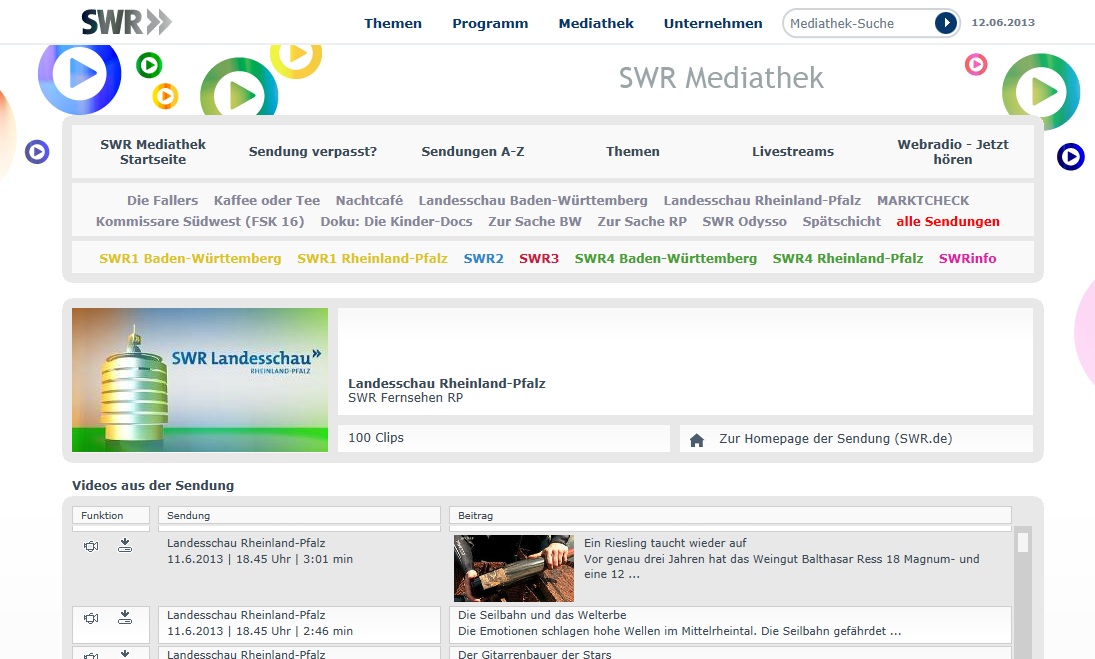Image resolution: width=1095 pixels, height=659 pixels.
Task: Open SWR4 Rheinland-Pfalz radio link
Action: click(x=848, y=258)
